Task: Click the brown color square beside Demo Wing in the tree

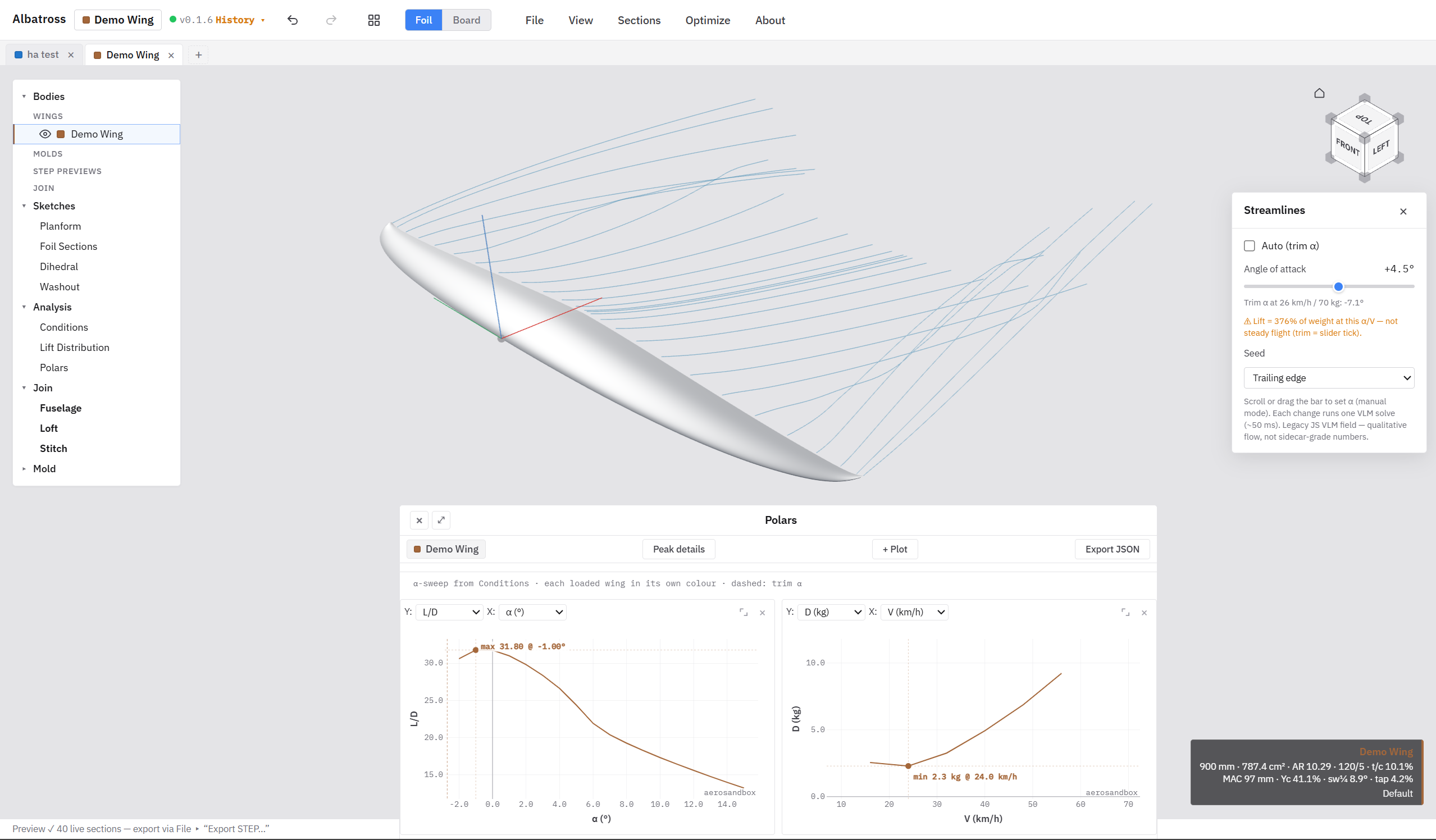Action: coord(61,134)
